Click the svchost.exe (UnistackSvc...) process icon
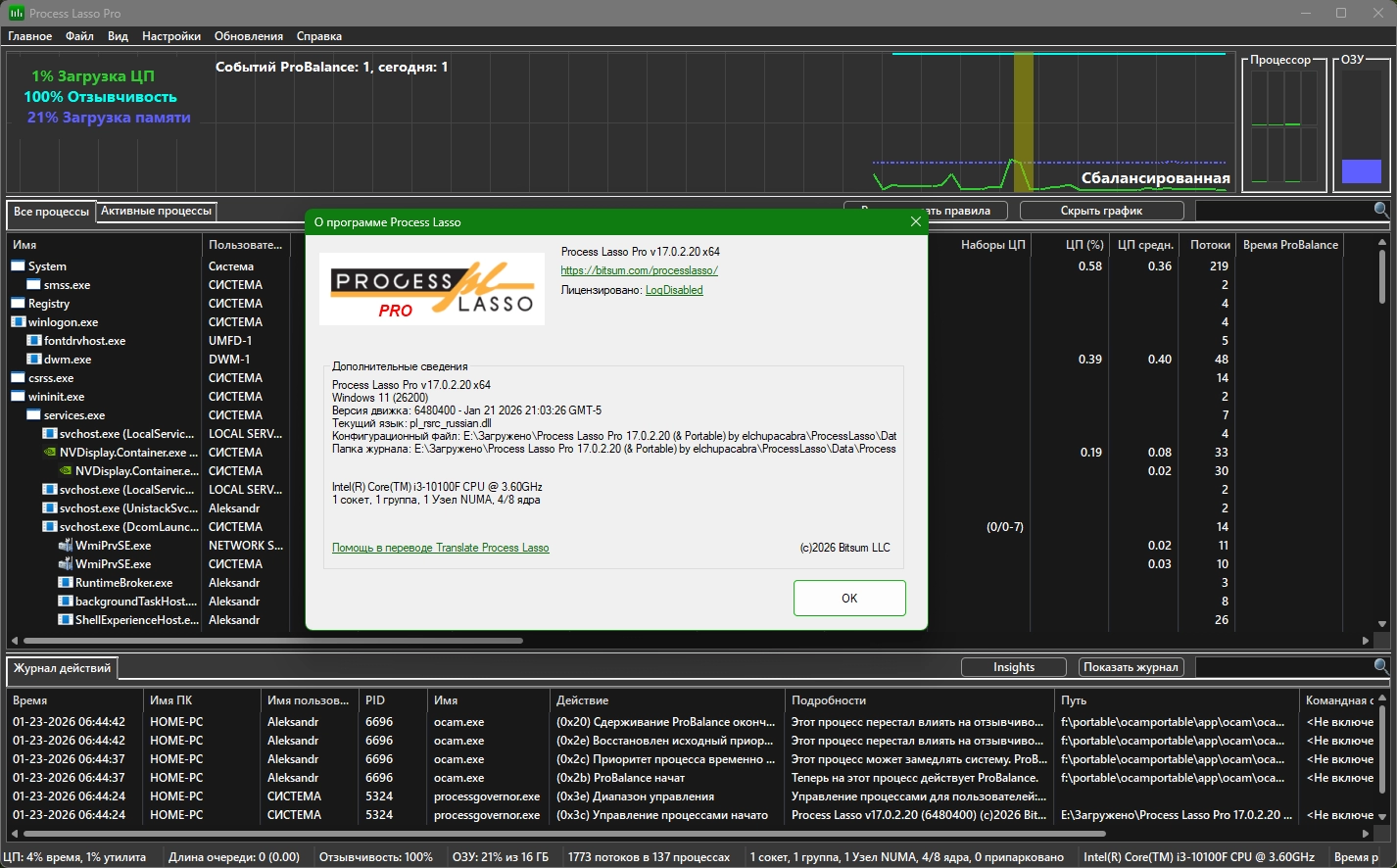The height and width of the screenshot is (868, 1397). [49, 507]
